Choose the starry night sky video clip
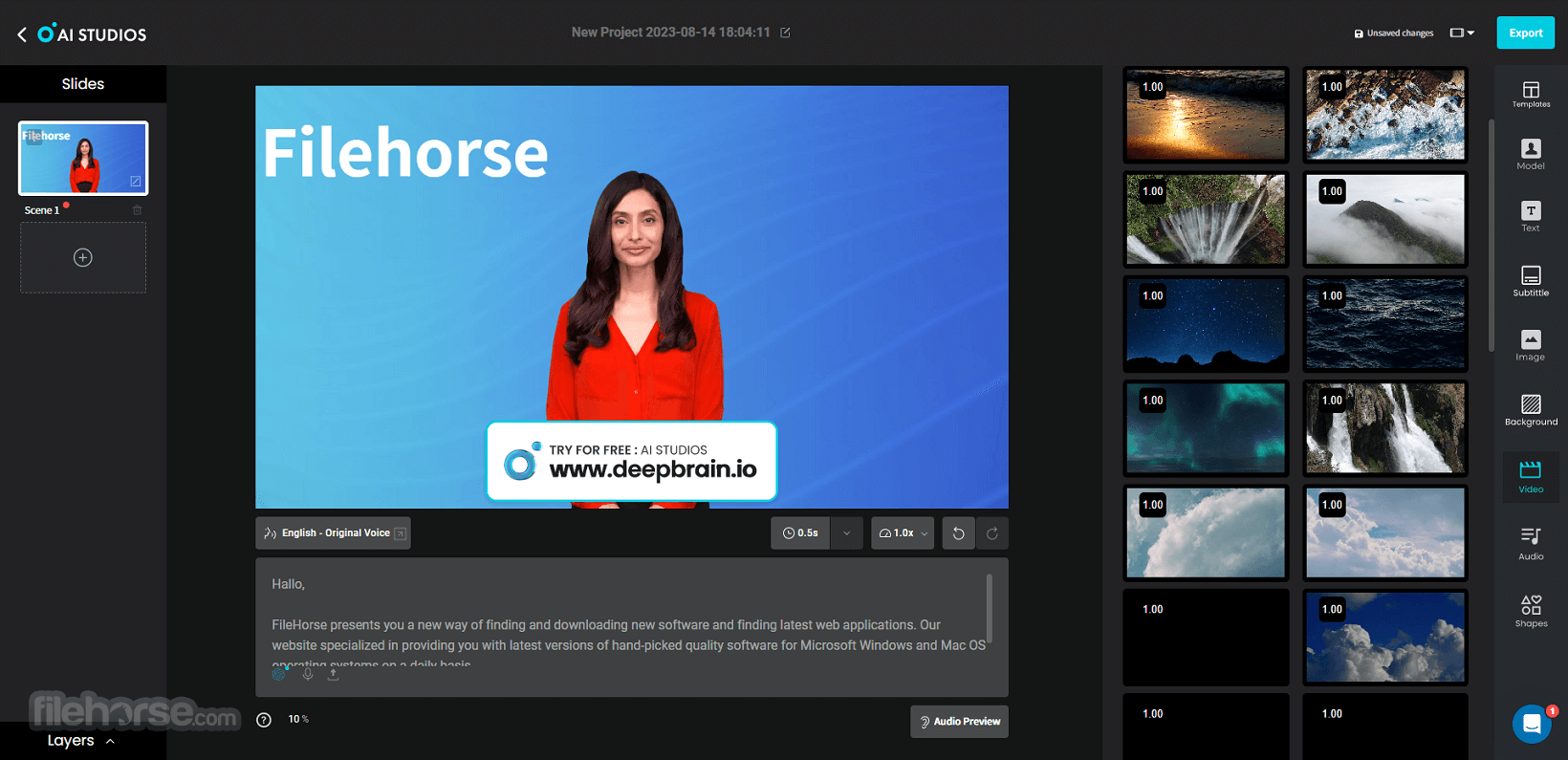The image size is (1568, 760). pos(1206,324)
